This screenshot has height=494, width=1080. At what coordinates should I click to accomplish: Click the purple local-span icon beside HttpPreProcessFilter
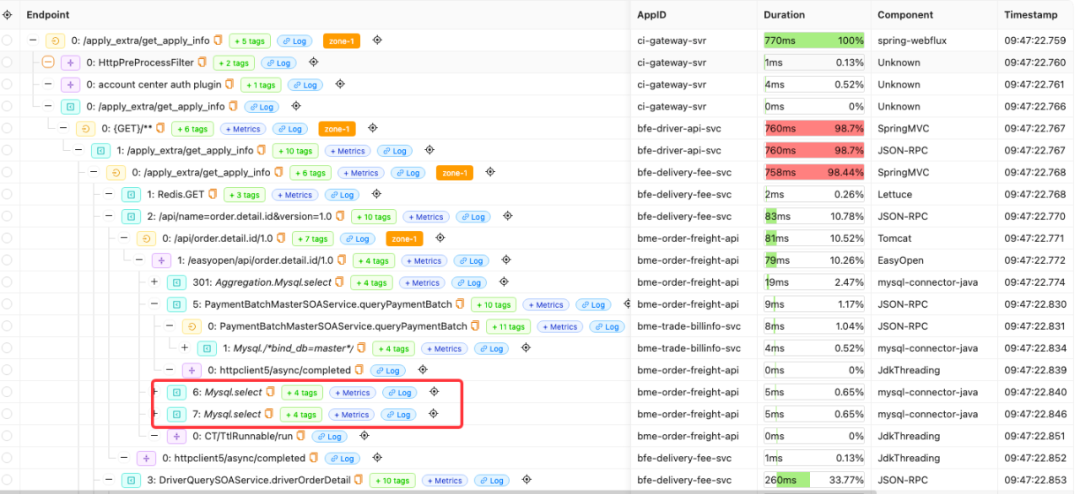70,63
